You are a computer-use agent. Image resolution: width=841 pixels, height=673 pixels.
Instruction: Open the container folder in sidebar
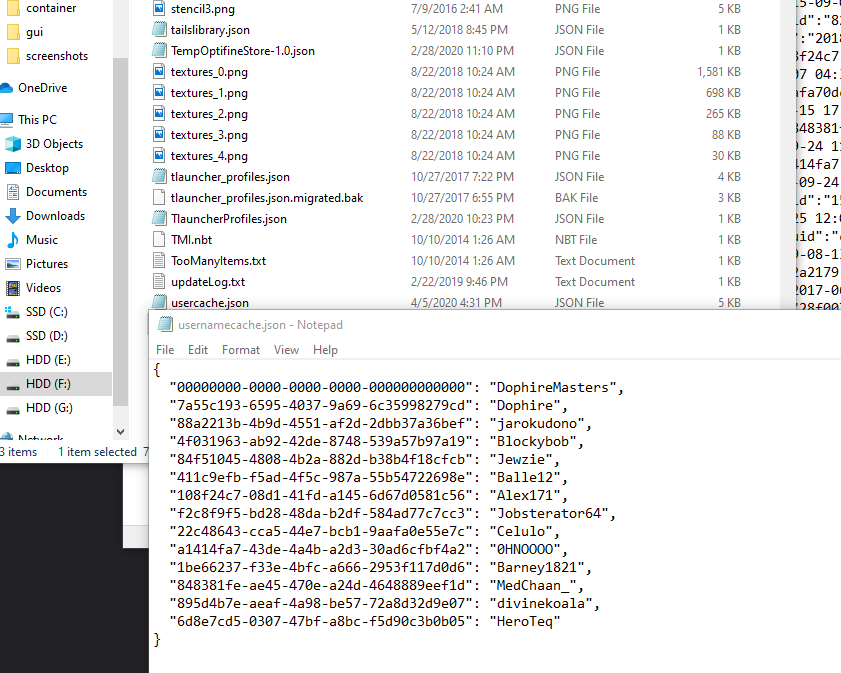[51, 8]
